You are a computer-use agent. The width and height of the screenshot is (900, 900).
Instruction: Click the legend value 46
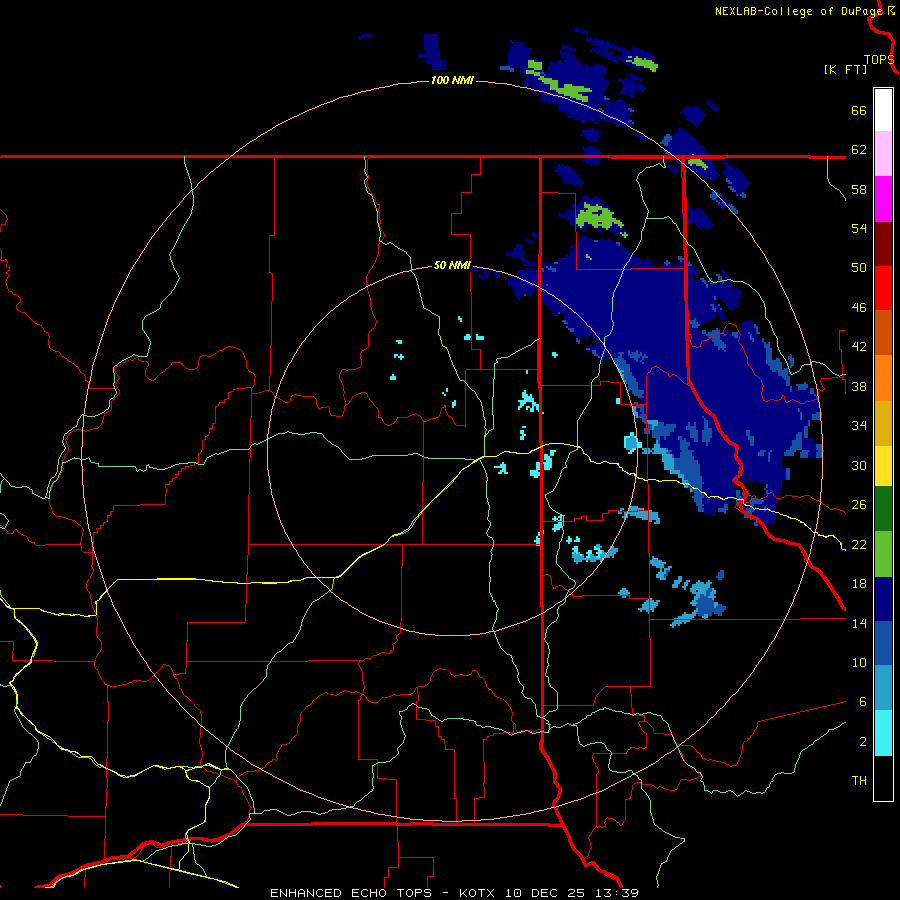coord(859,308)
